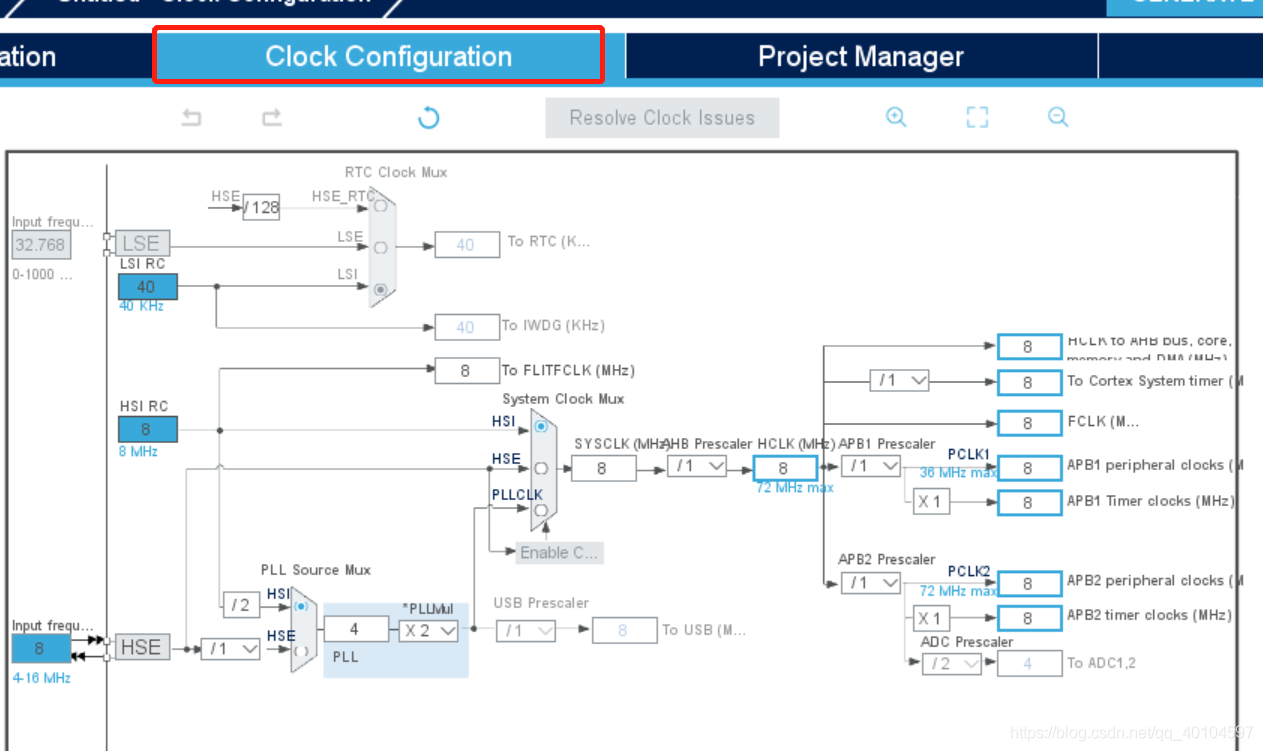1263x751 pixels.
Task: Click the '4-16 MHz' HSE range label
Action: point(42,677)
